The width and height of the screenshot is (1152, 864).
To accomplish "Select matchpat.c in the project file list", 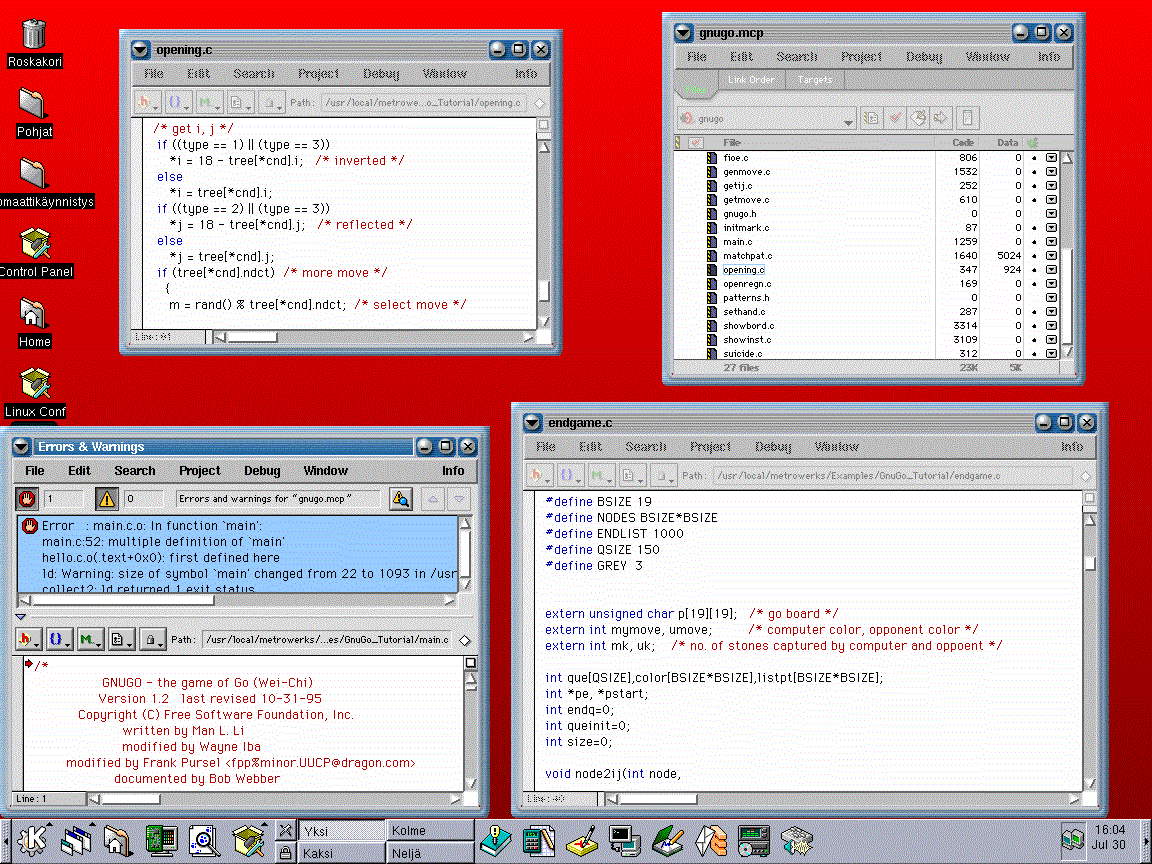I will (747, 256).
